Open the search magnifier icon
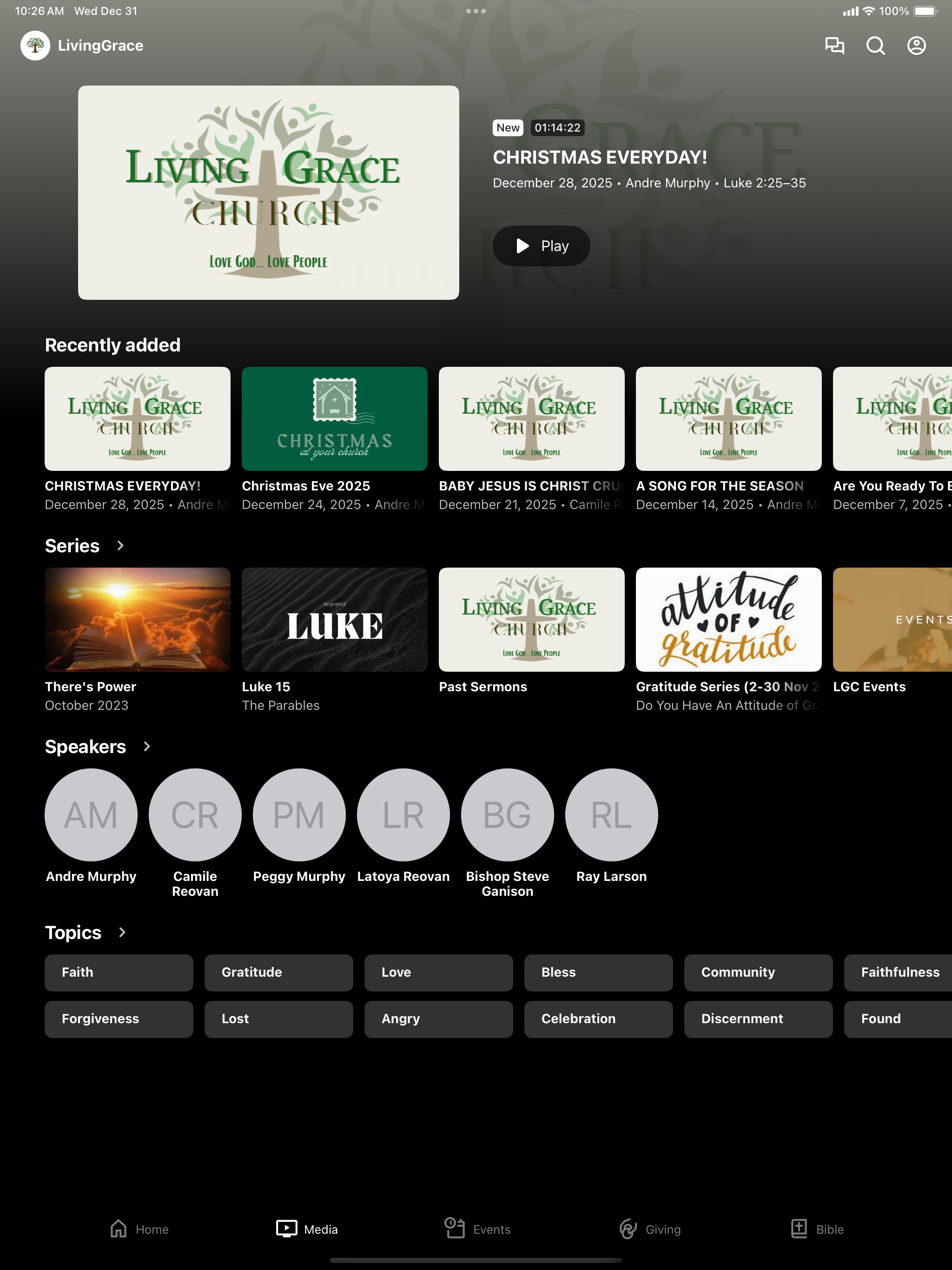The width and height of the screenshot is (952, 1270). tap(875, 46)
